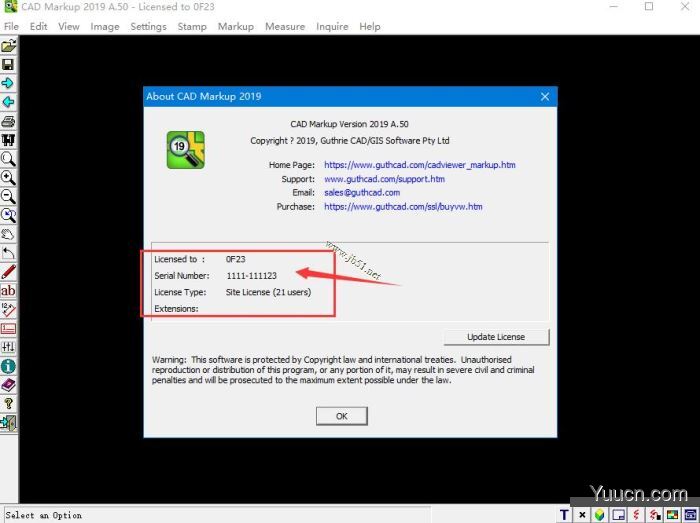Click the colorful palette status bar icon
This screenshot has height=523, width=700.
(x=673, y=515)
